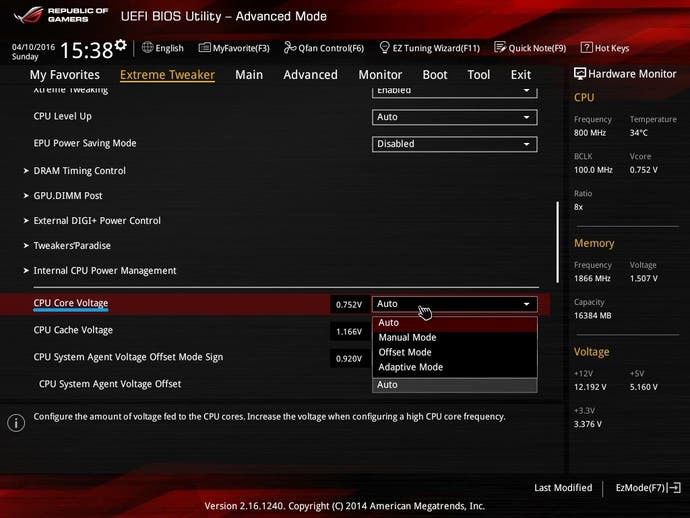Click the Qfan Control(F6) label

pos(331,48)
